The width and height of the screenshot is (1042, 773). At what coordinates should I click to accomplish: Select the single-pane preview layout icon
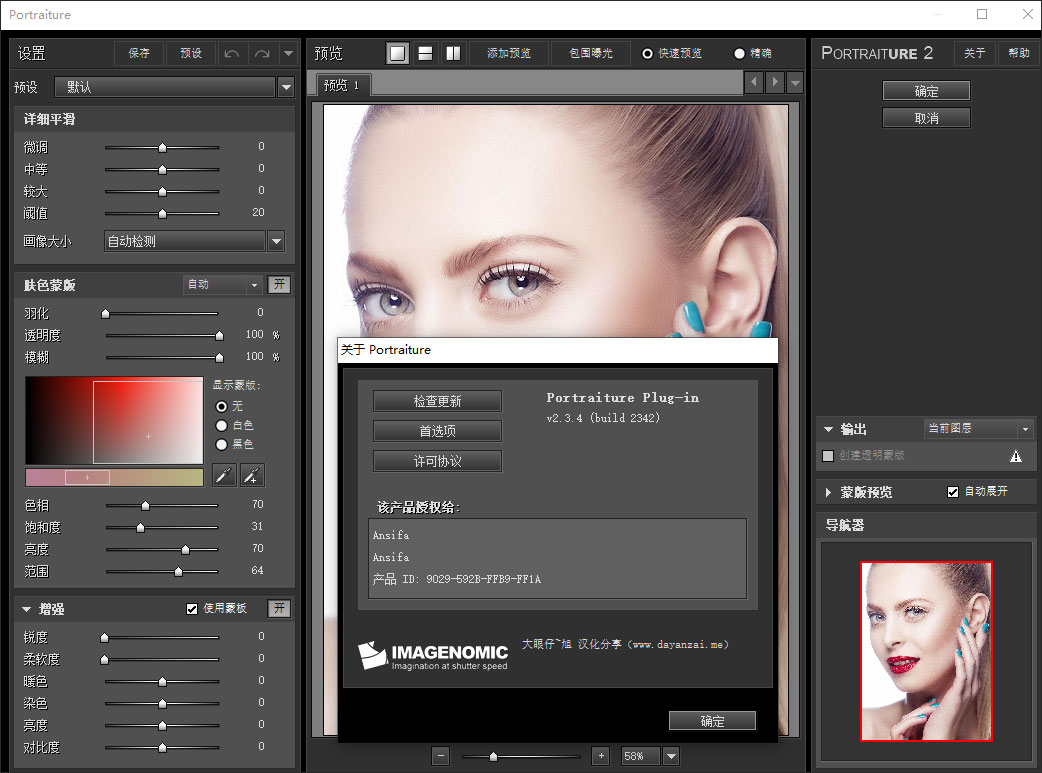pos(398,54)
